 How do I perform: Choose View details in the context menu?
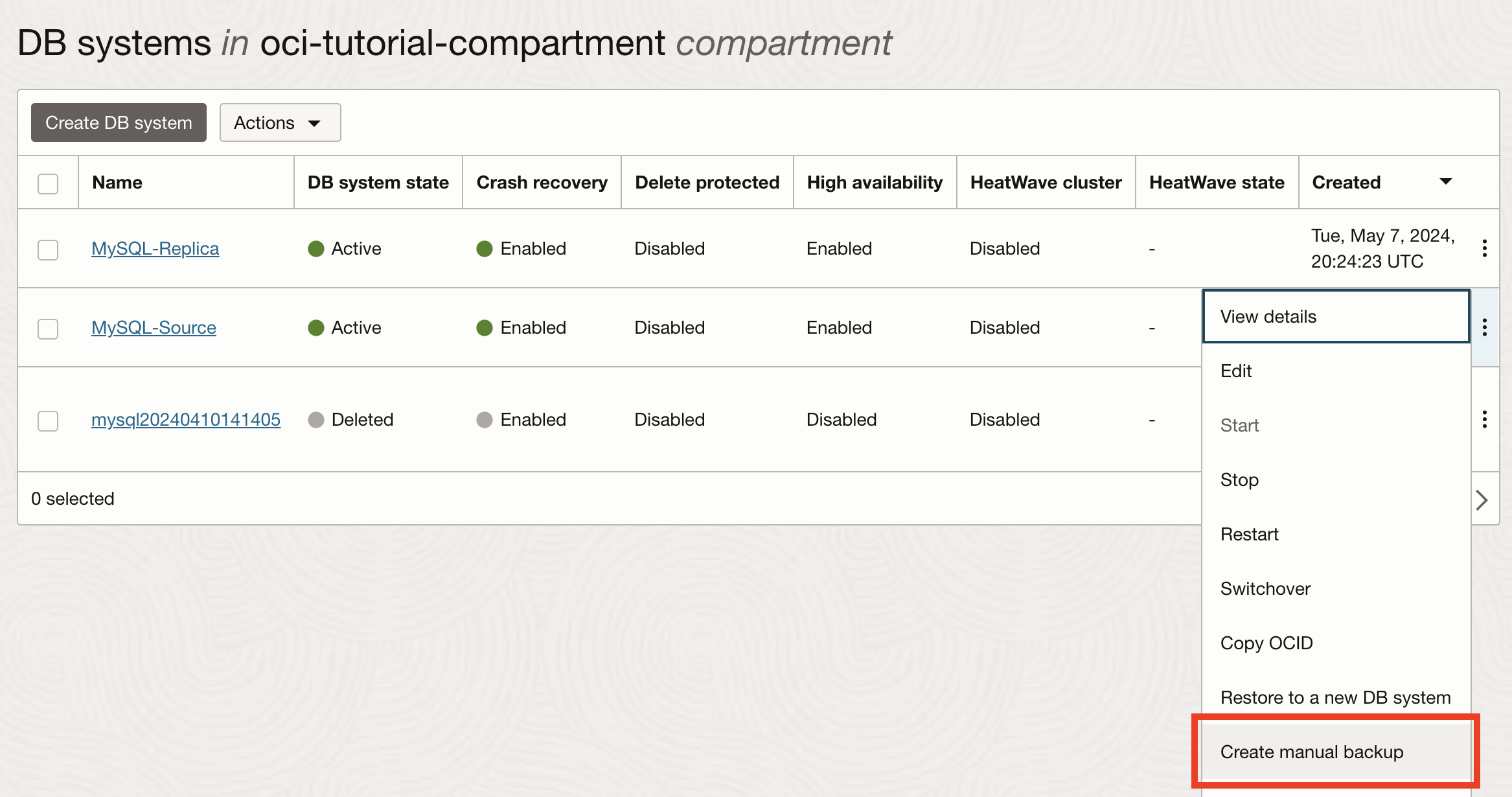(x=1268, y=316)
